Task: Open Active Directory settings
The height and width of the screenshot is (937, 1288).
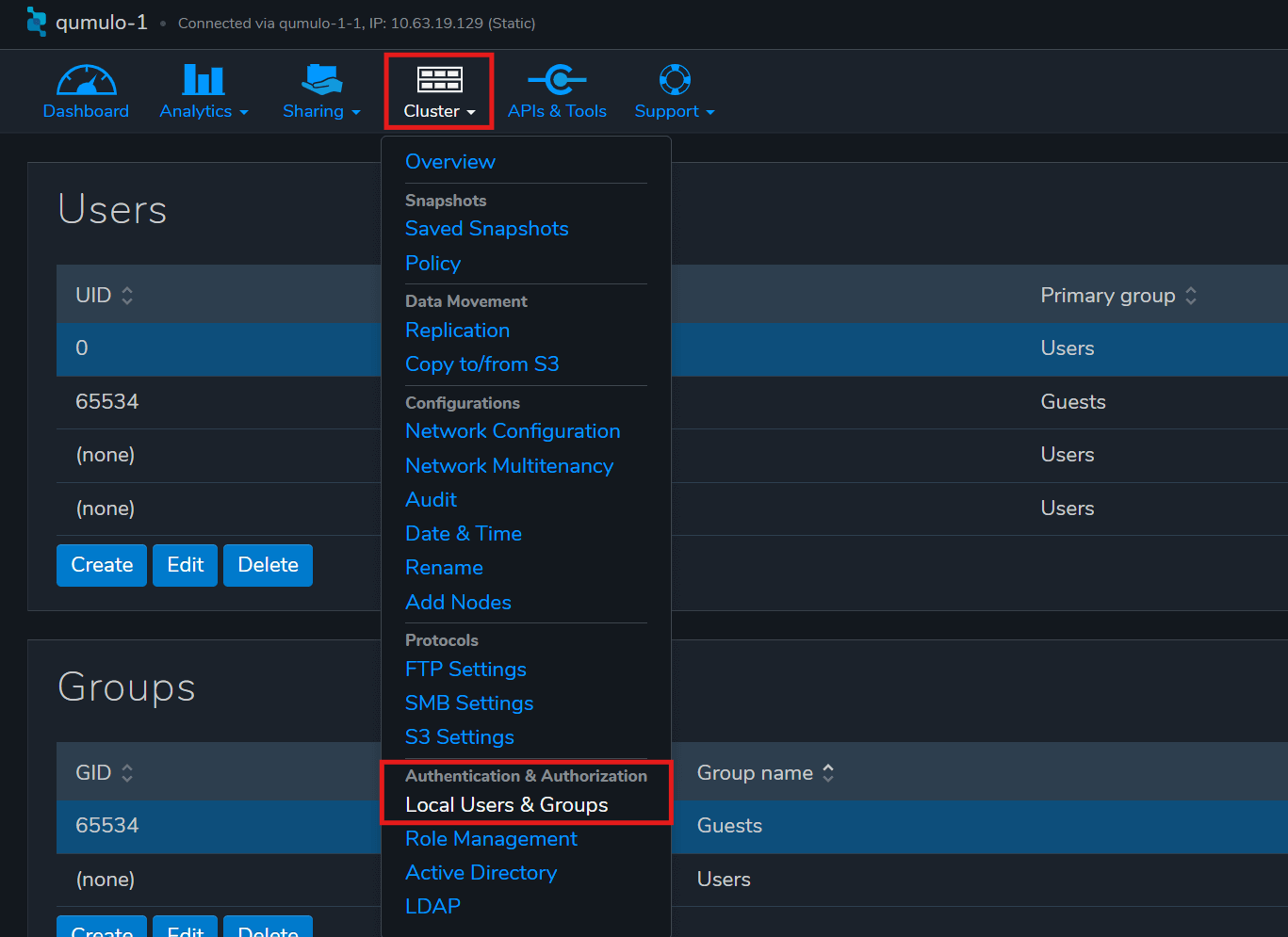Action: [x=481, y=873]
